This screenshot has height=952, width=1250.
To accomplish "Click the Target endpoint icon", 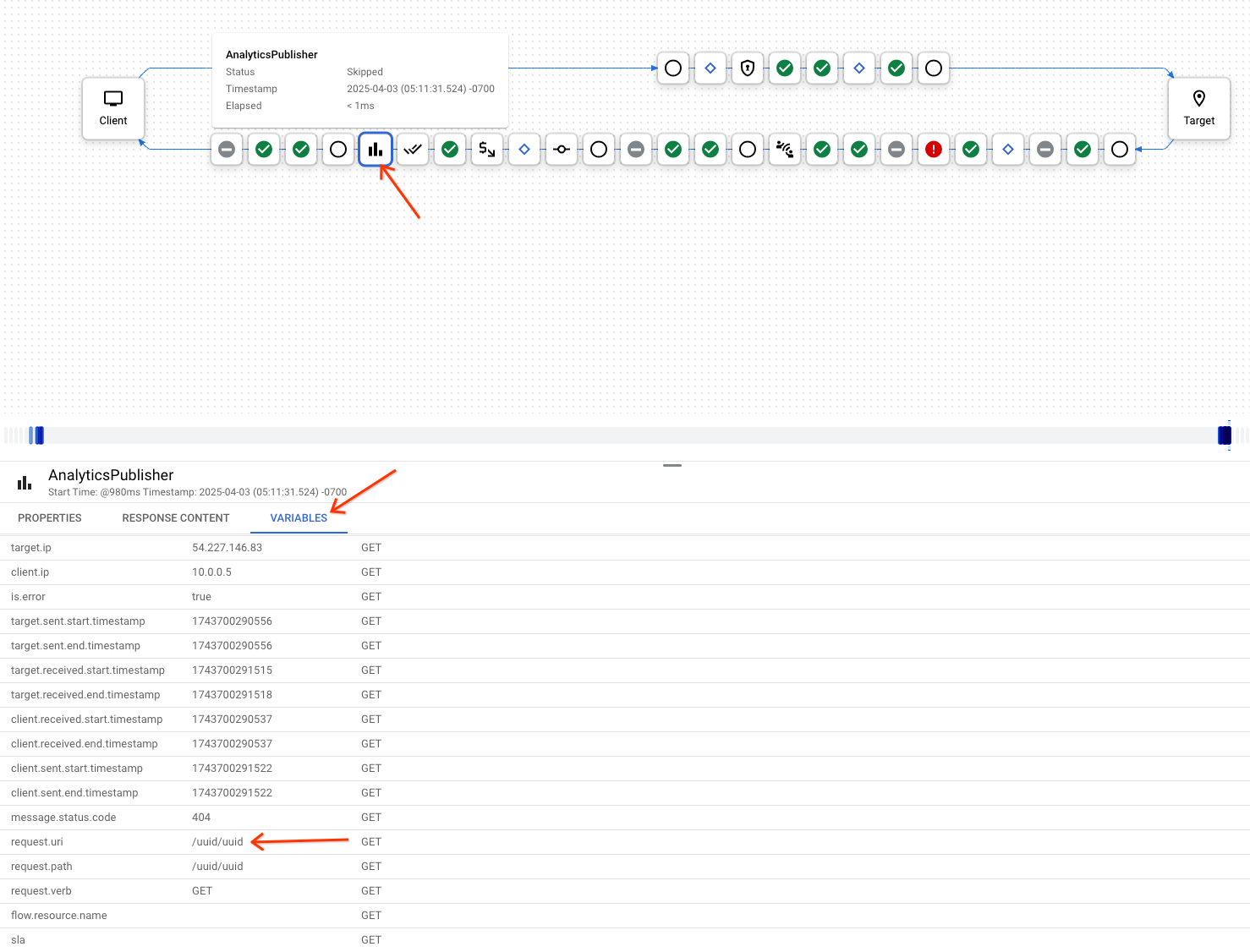I will coord(1199,107).
